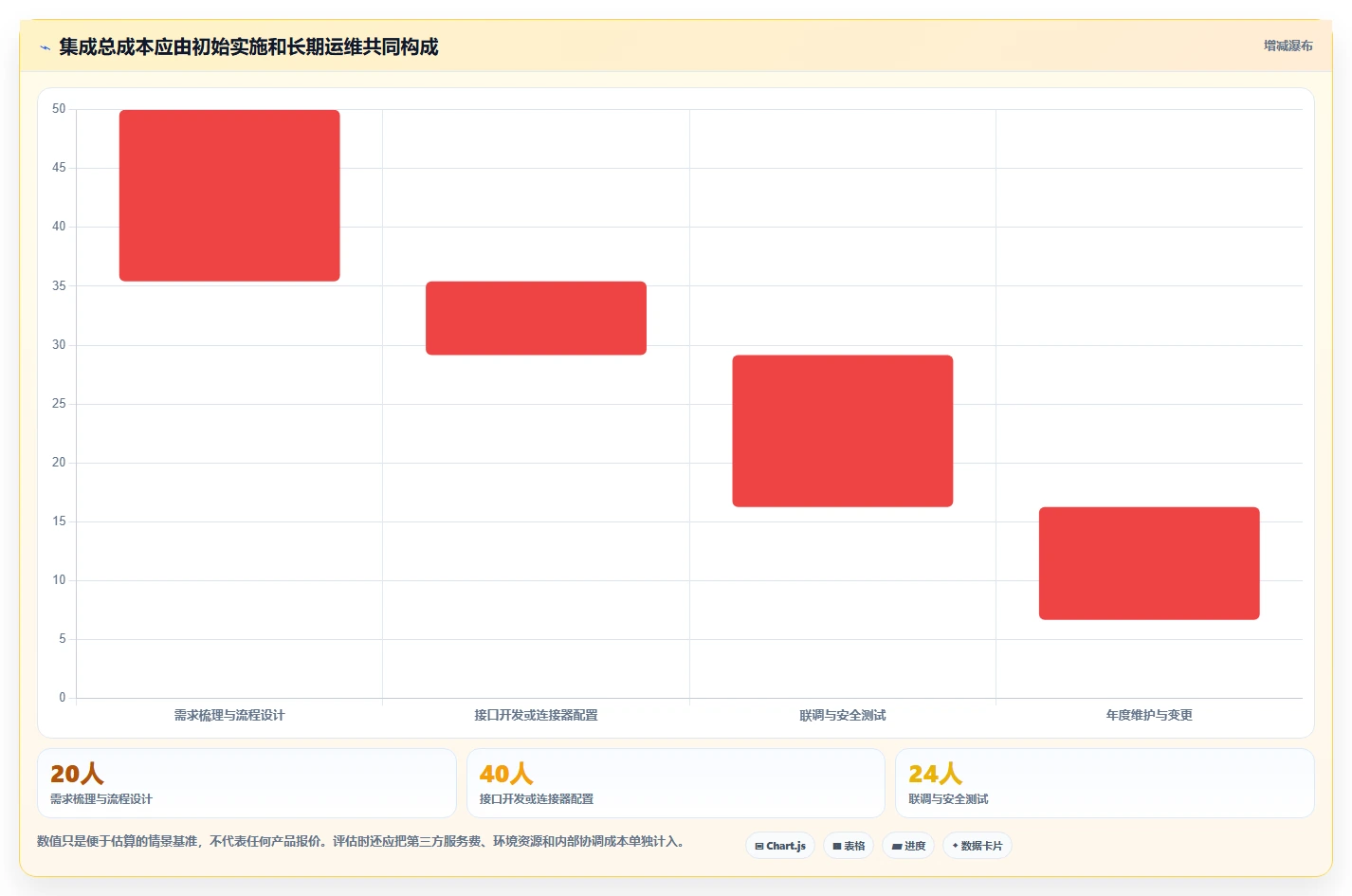Image resolution: width=1352 pixels, height=896 pixels.
Task: Click the red bar for 接口开发或连接器配置
Action: tap(536, 318)
